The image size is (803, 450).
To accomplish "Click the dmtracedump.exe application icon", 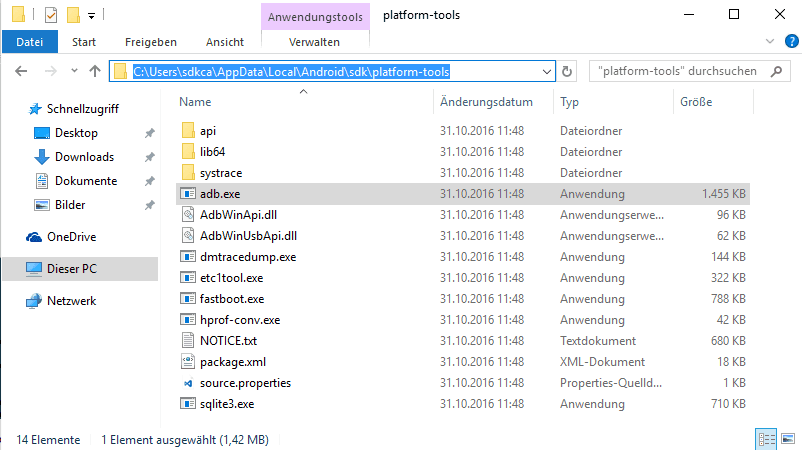I will click(x=188, y=256).
